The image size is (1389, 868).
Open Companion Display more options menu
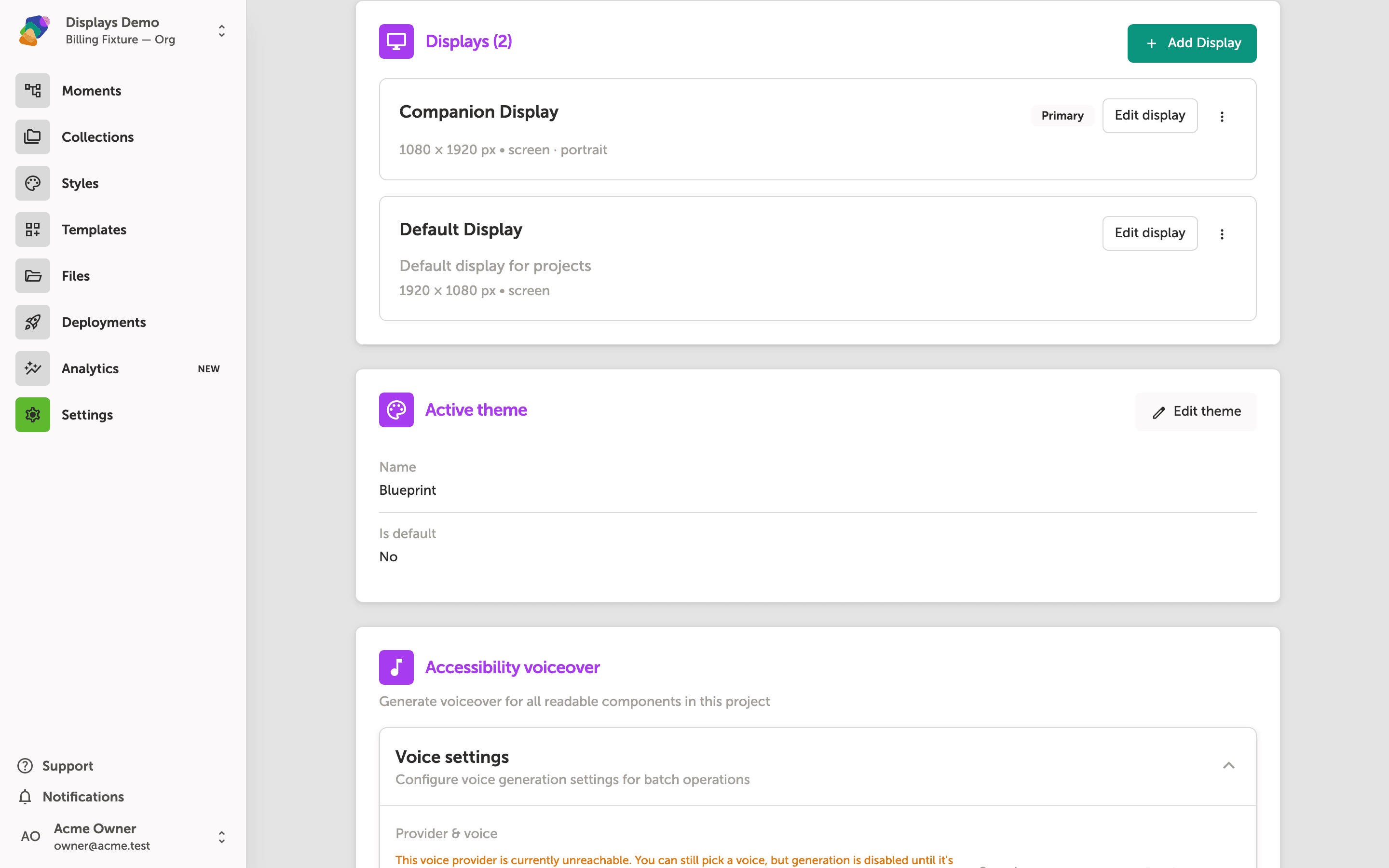pyautogui.click(x=1222, y=116)
